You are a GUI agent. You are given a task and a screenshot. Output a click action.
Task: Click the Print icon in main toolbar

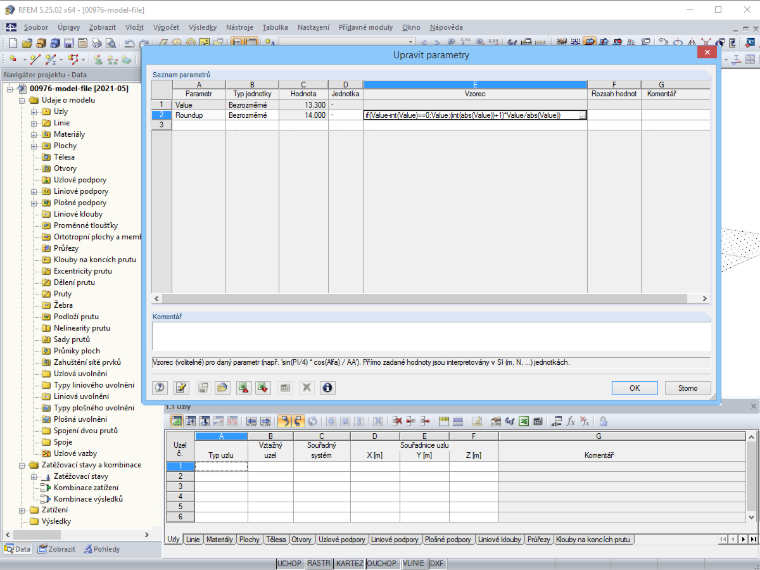(x=97, y=43)
